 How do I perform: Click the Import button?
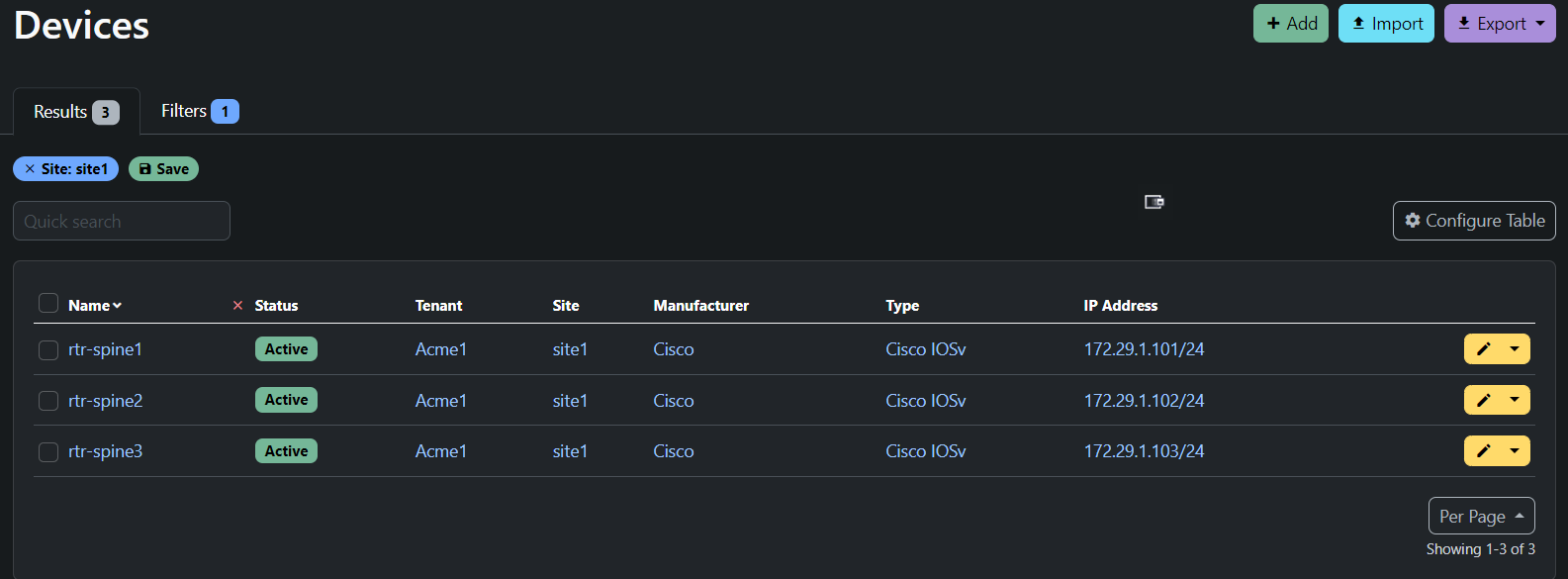pyautogui.click(x=1386, y=24)
